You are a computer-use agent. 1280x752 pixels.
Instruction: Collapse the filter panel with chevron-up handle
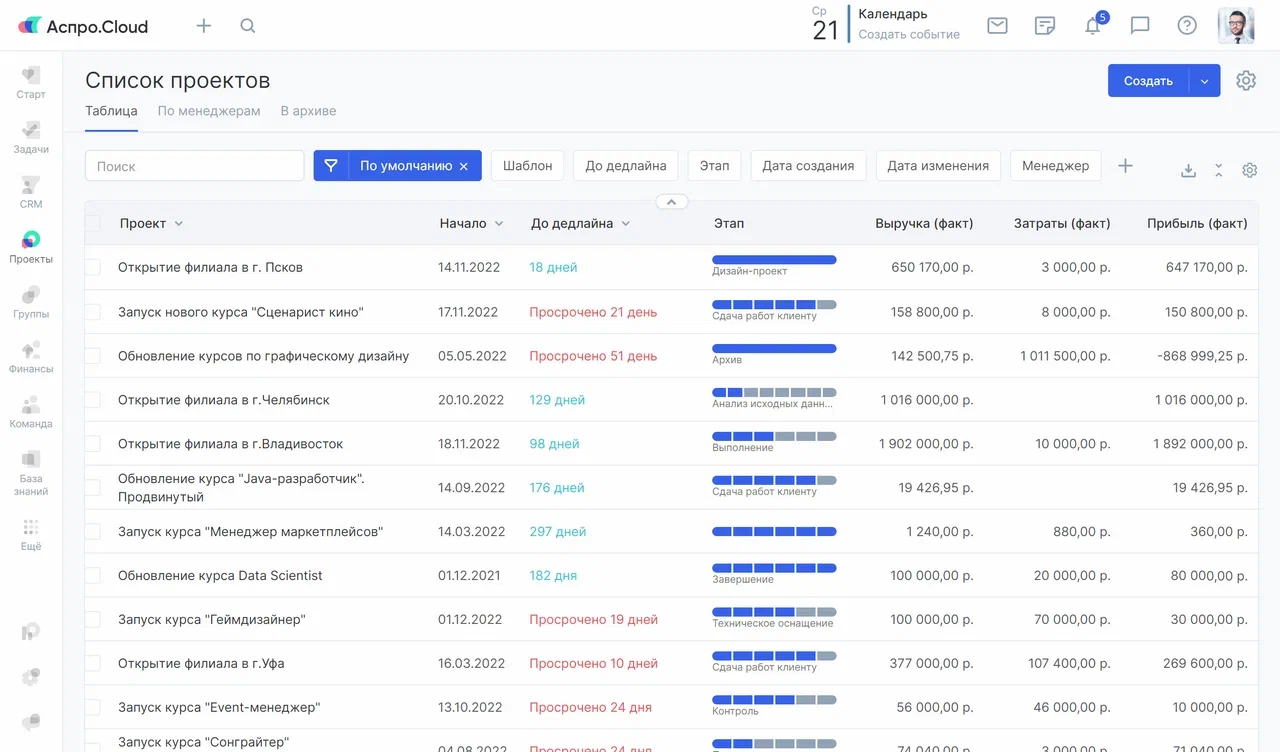pos(672,202)
